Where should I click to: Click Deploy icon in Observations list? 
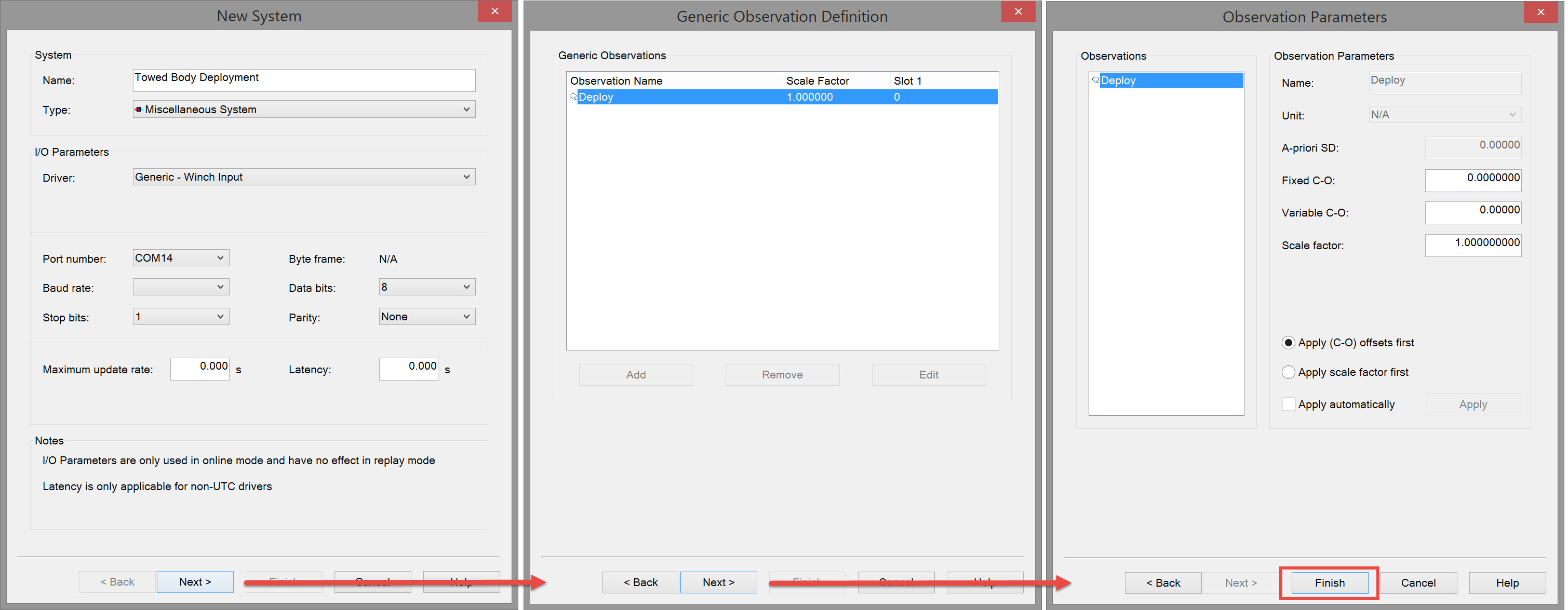click(x=1095, y=80)
